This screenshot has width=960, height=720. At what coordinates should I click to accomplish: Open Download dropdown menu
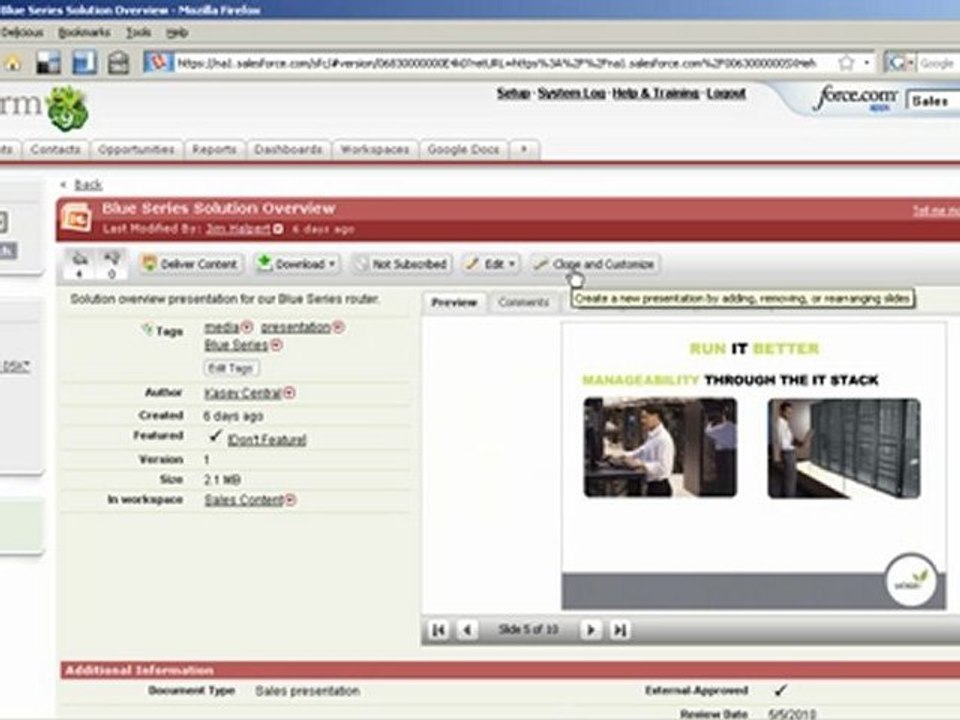(297, 264)
